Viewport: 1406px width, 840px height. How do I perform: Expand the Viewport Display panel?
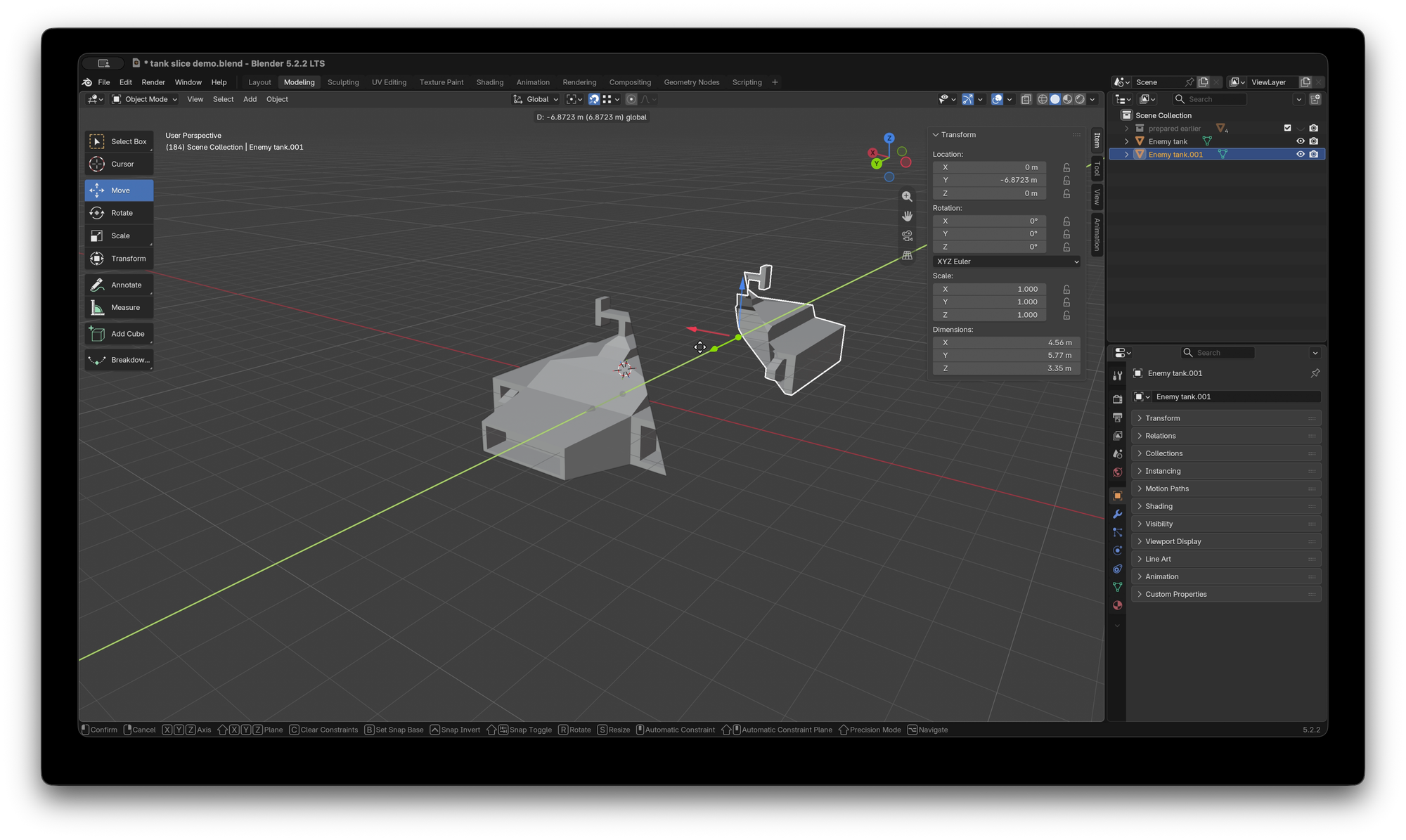point(1226,541)
